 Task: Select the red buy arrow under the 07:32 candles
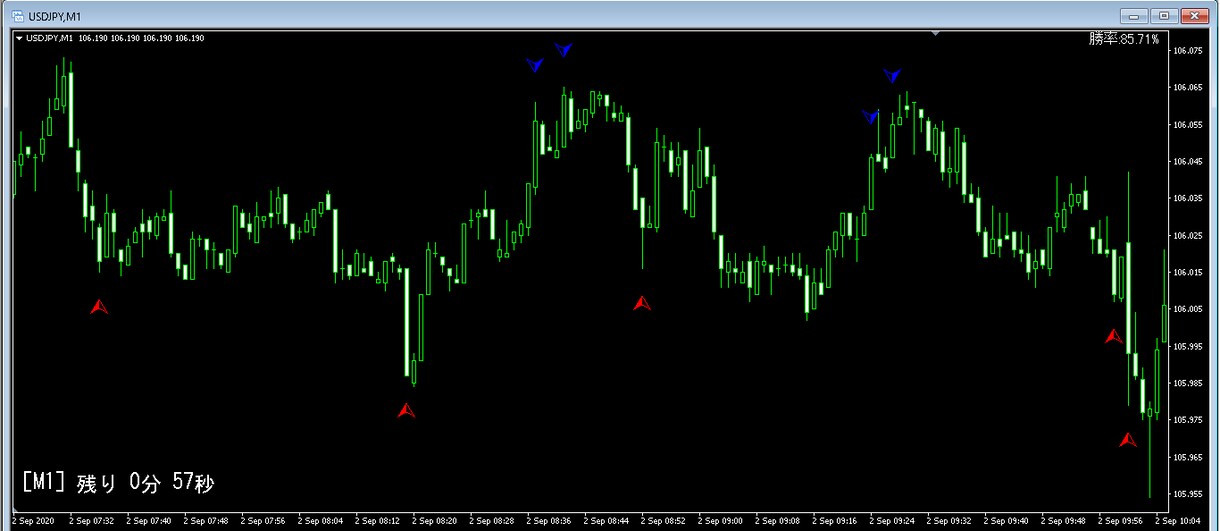point(98,306)
